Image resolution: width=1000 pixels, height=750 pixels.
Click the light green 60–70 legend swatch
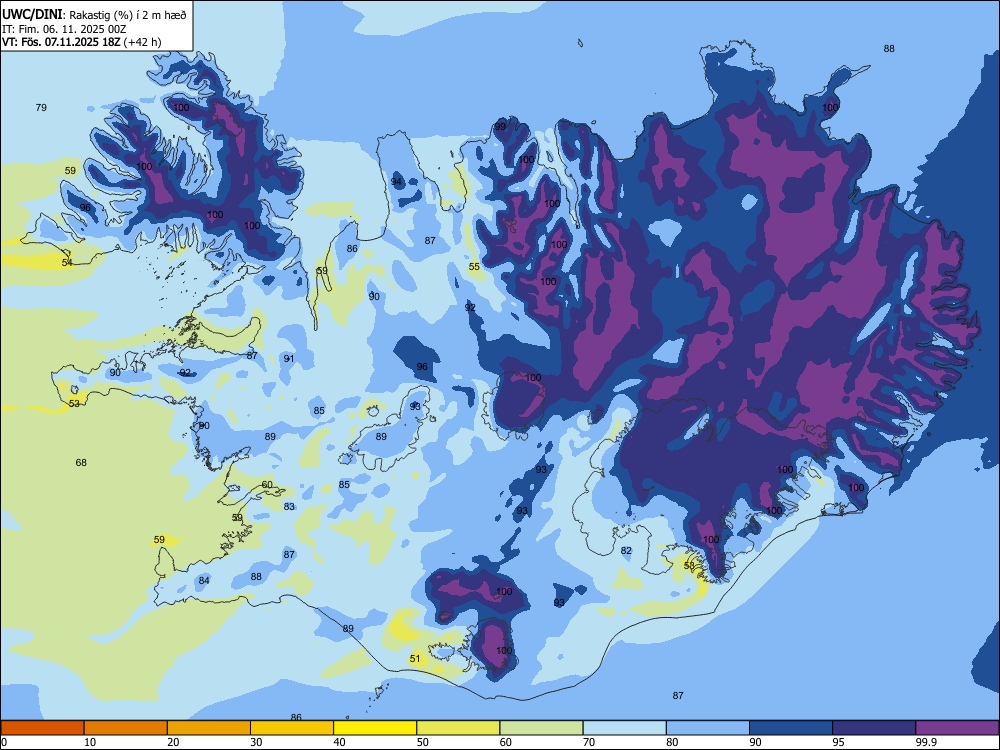coord(541,728)
